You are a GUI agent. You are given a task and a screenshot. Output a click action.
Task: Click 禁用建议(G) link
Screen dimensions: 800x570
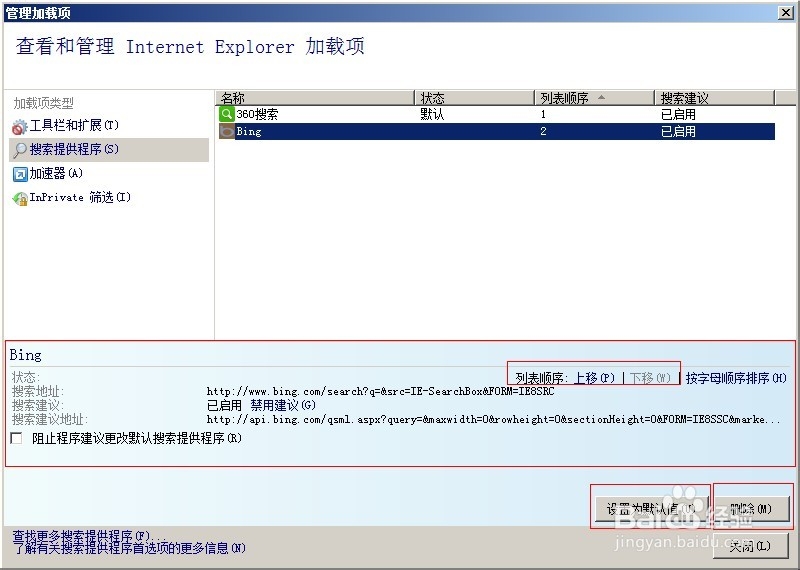[283, 406]
